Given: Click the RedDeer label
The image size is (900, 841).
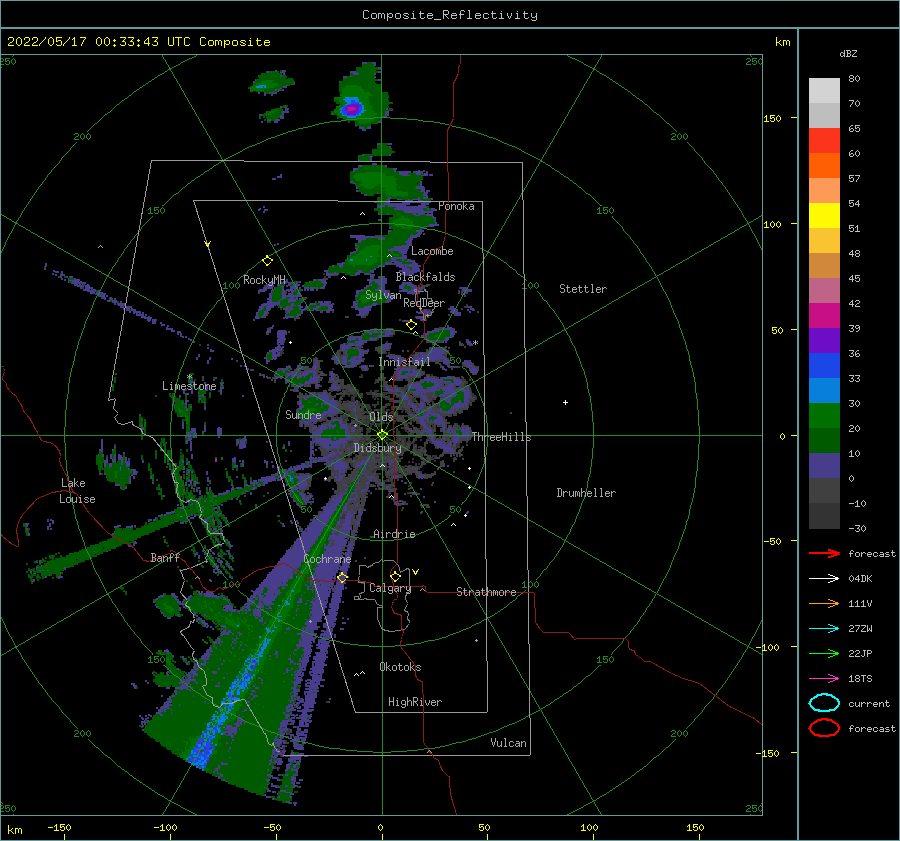Looking at the screenshot, I should (424, 303).
